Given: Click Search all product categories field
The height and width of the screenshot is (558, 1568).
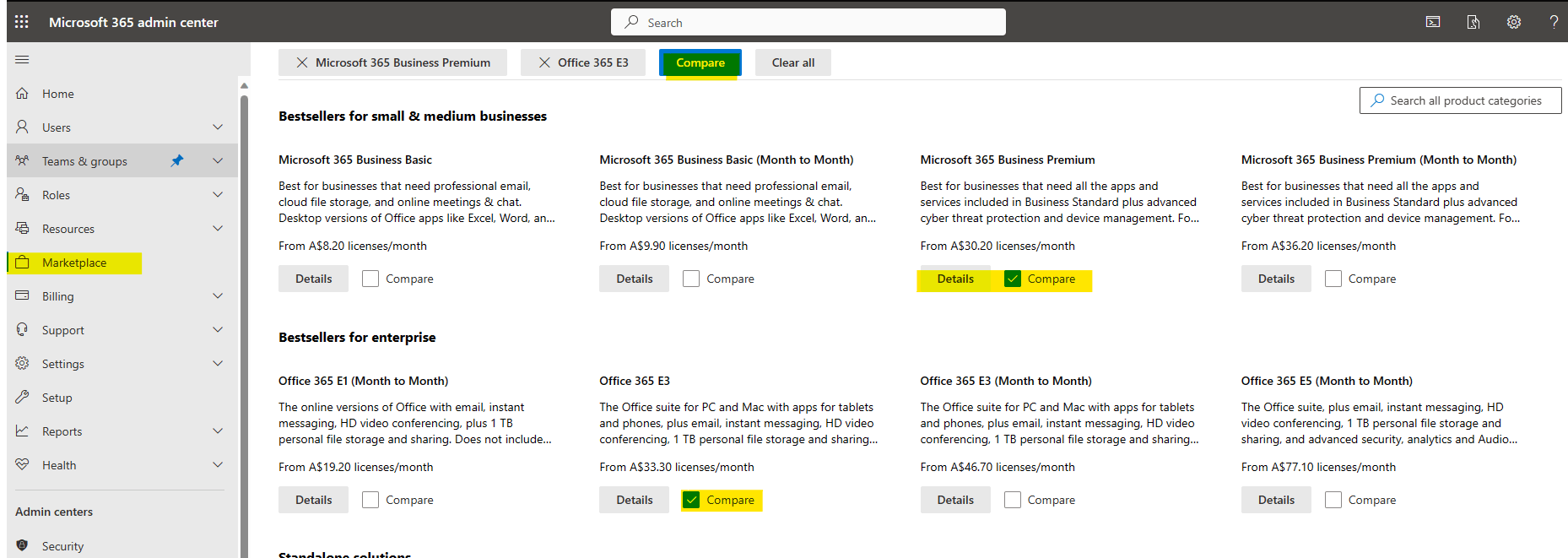Looking at the screenshot, I should pyautogui.click(x=1461, y=100).
